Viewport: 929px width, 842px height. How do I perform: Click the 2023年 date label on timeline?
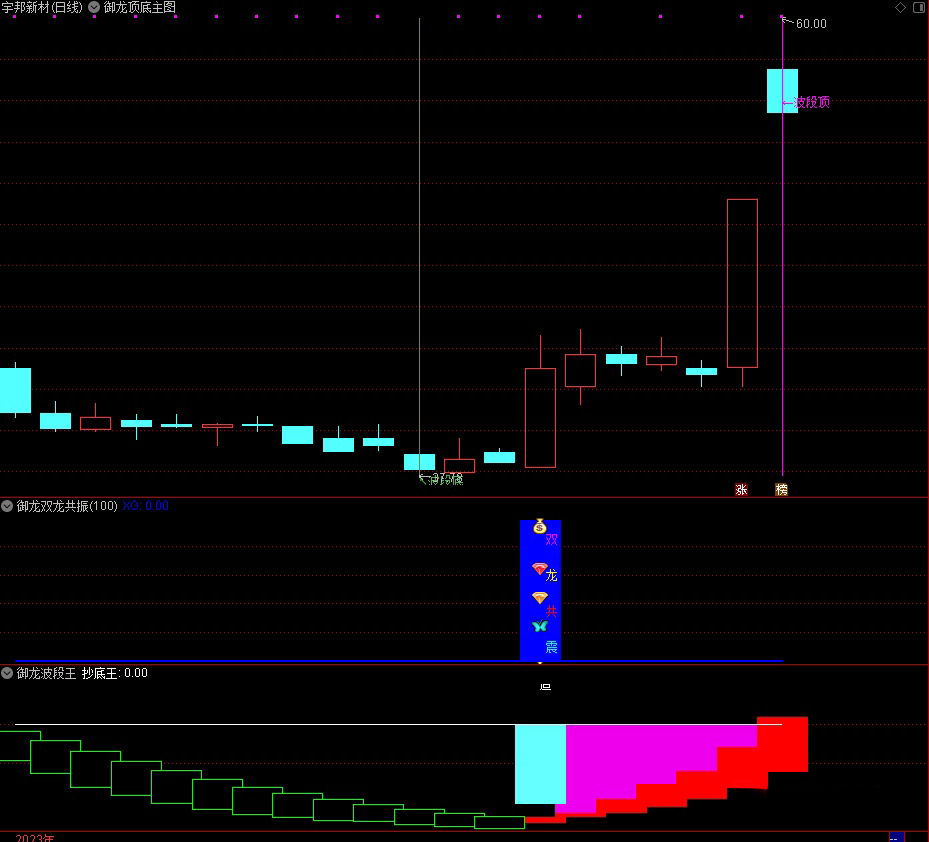(x=35, y=837)
